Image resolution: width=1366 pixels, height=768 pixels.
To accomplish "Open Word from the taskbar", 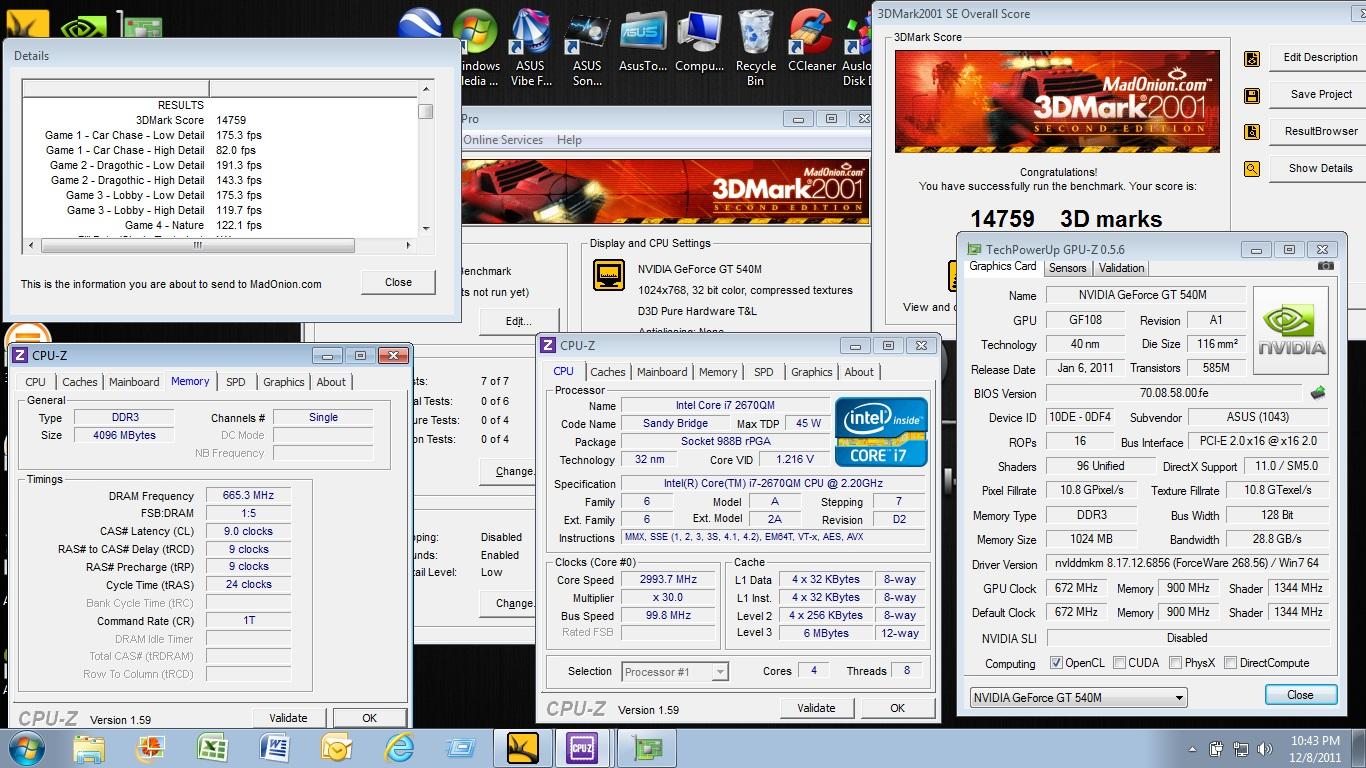I will [x=274, y=748].
